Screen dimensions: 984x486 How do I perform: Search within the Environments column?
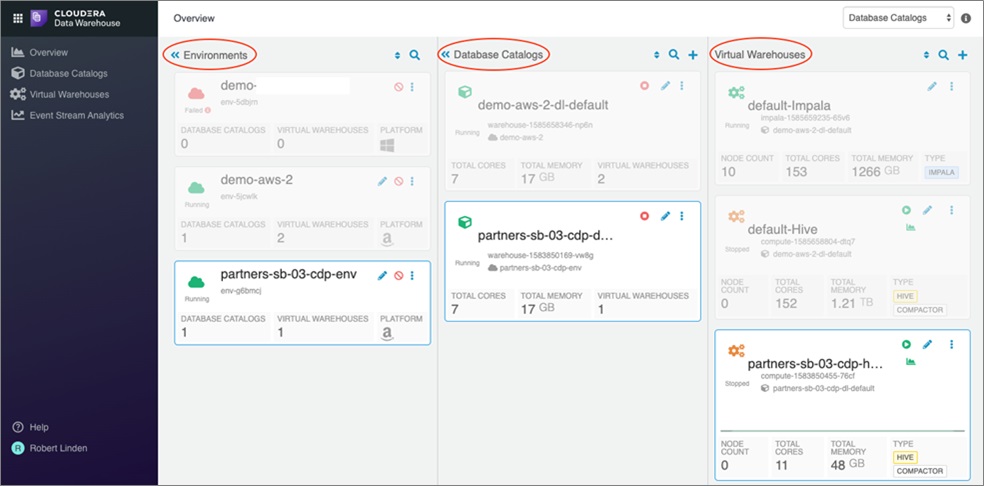click(x=415, y=55)
